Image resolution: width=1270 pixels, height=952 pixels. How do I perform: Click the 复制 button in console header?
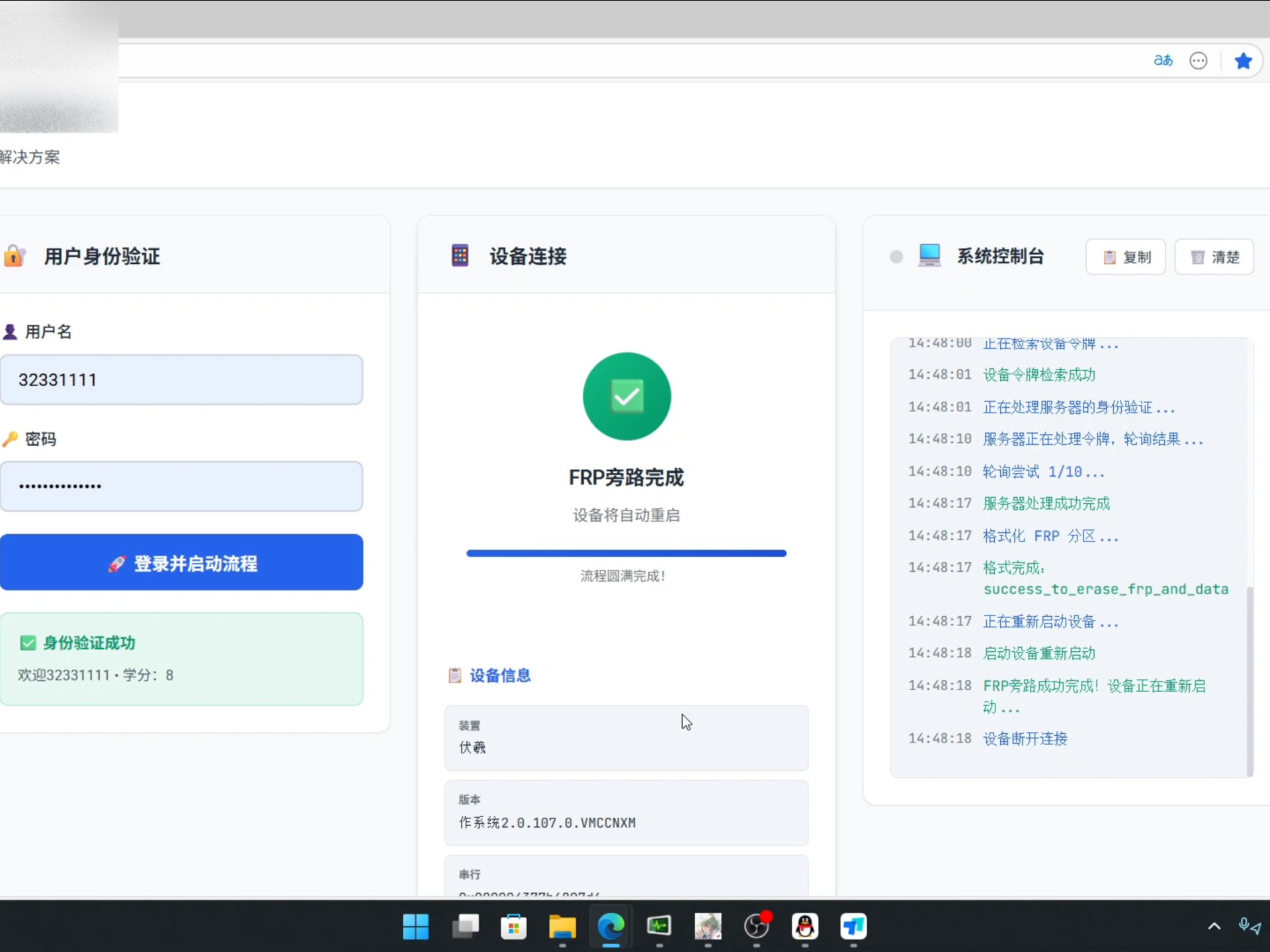click(1126, 257)
